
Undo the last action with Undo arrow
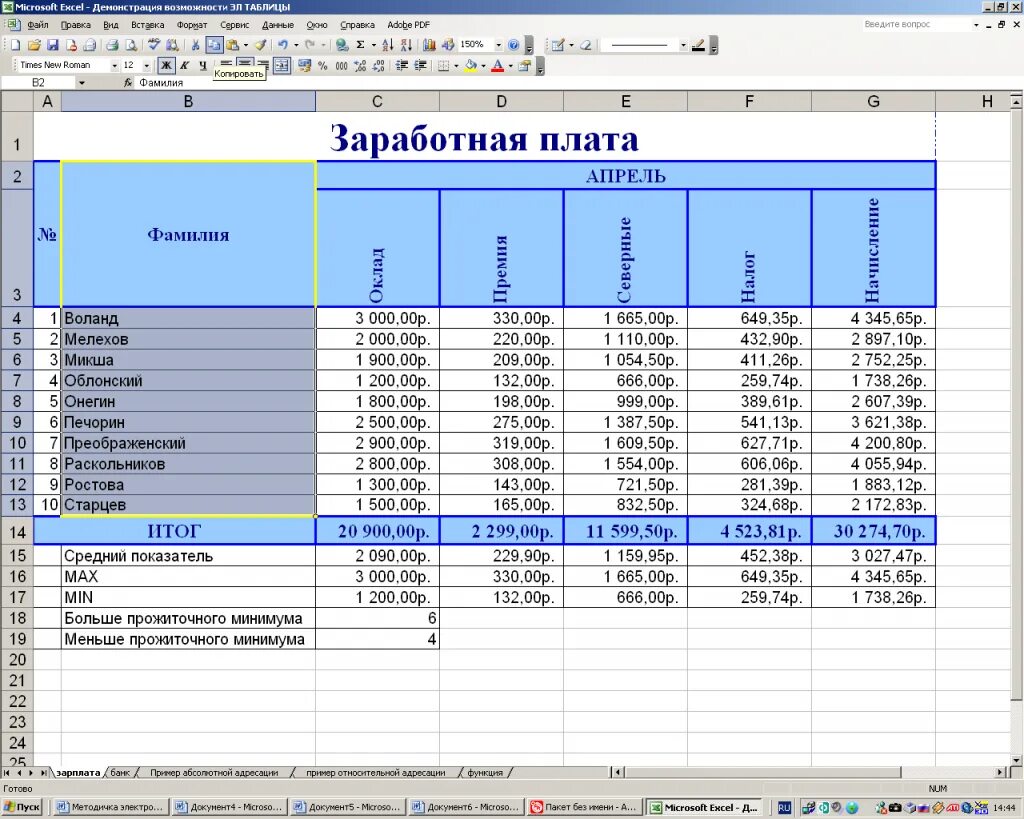(x=283, y=45)
